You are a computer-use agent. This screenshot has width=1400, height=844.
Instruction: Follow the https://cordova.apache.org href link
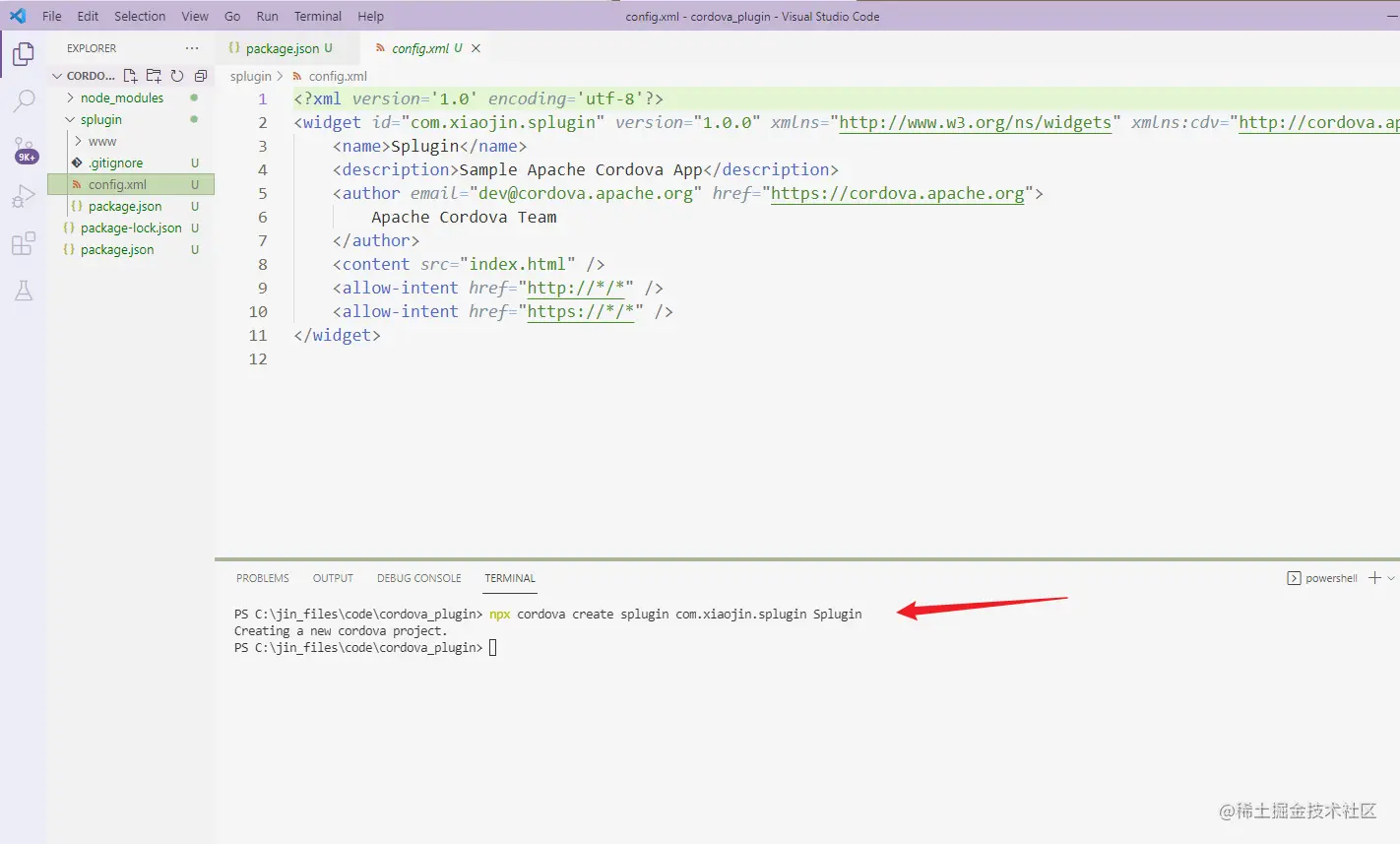tap(898, 193)
